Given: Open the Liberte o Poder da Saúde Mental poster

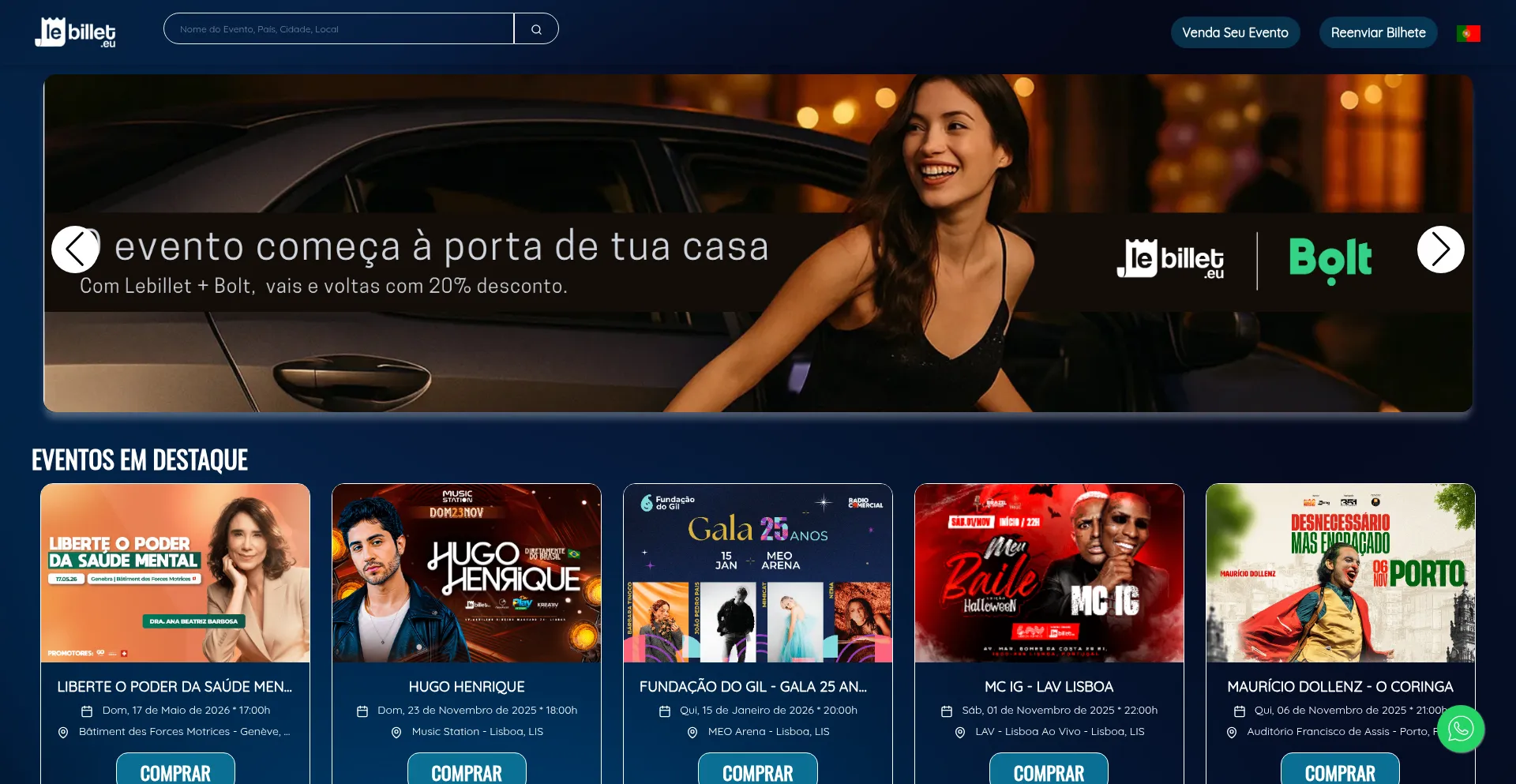Looking at the screenshot, I should (175, 573).
